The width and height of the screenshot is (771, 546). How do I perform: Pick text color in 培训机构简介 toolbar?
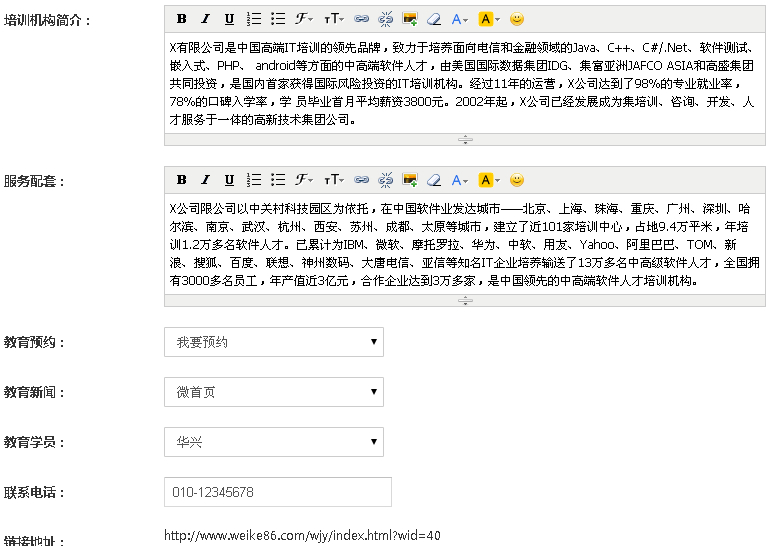click(460, 19)
